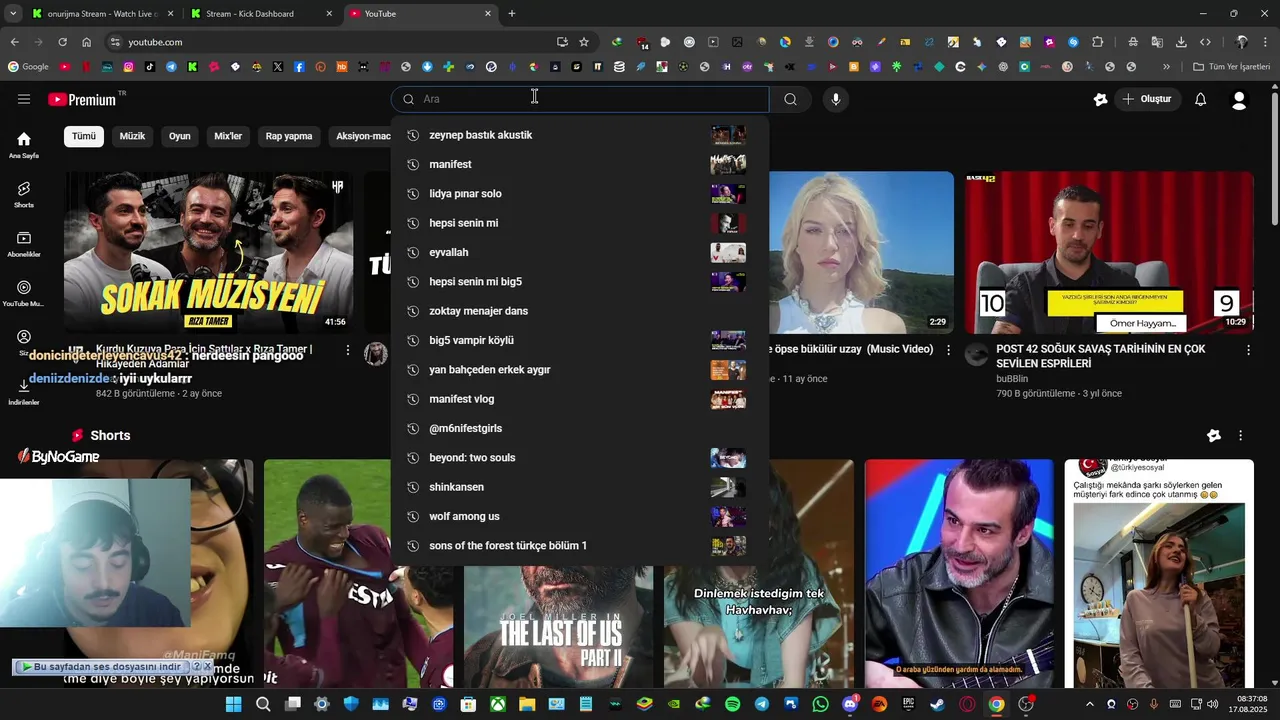
Task: Open Spotify from the taskbar
Action: click(x=732, y=704)
